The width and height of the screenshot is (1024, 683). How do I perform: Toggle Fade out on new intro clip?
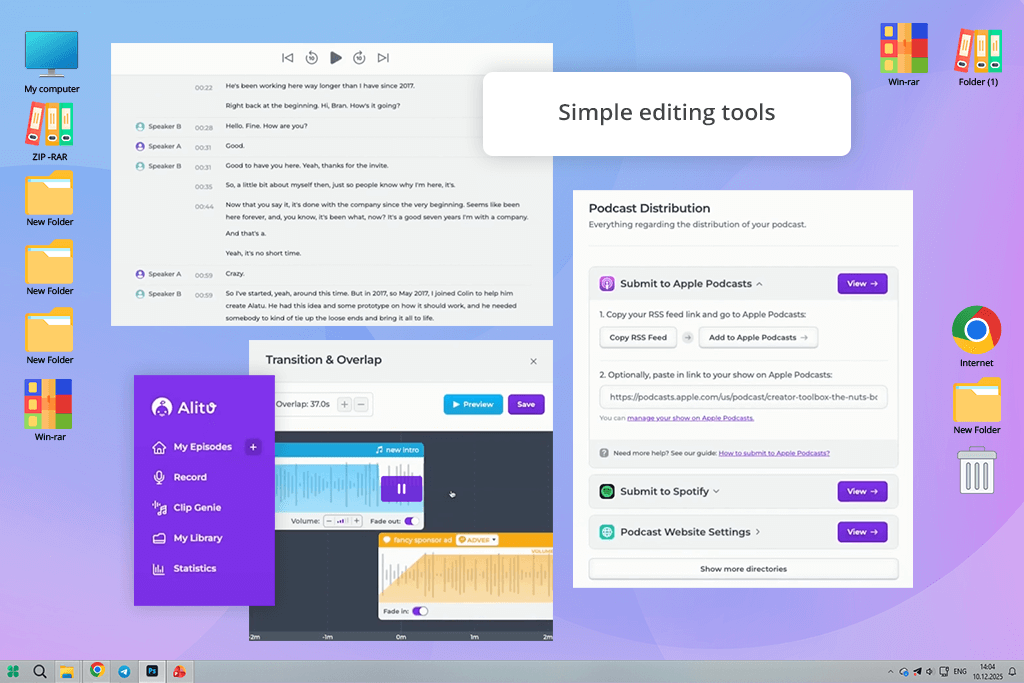411,521
